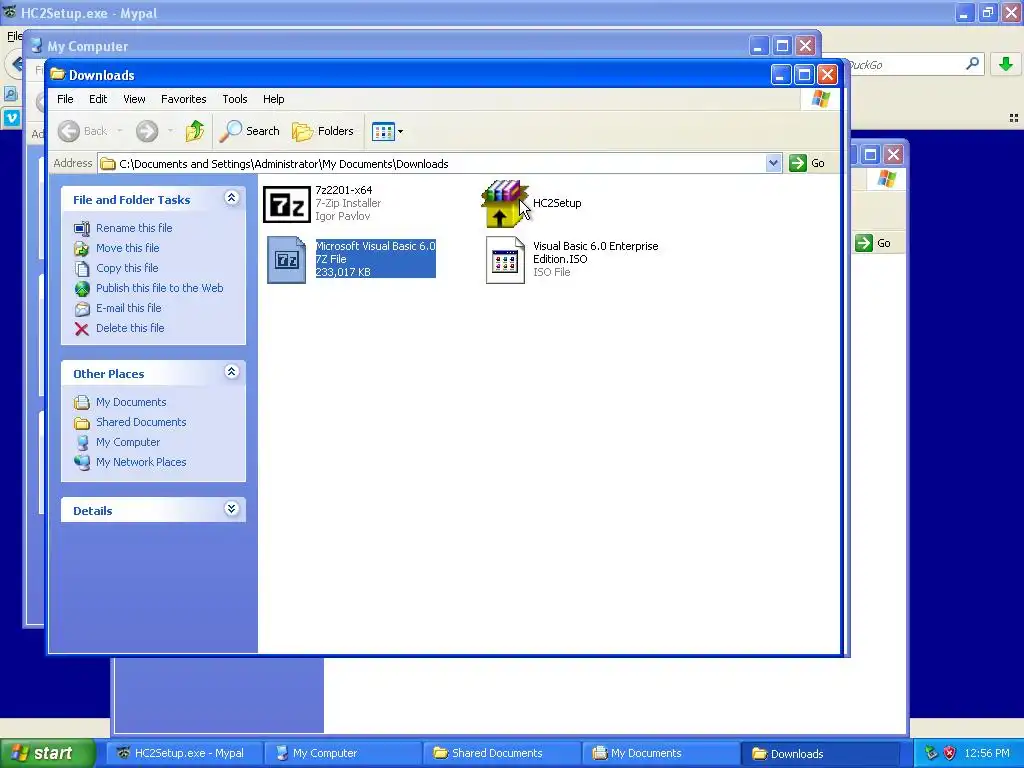Click the red X delete icon
Screen dimensions: 1024x768
[82, 328]
